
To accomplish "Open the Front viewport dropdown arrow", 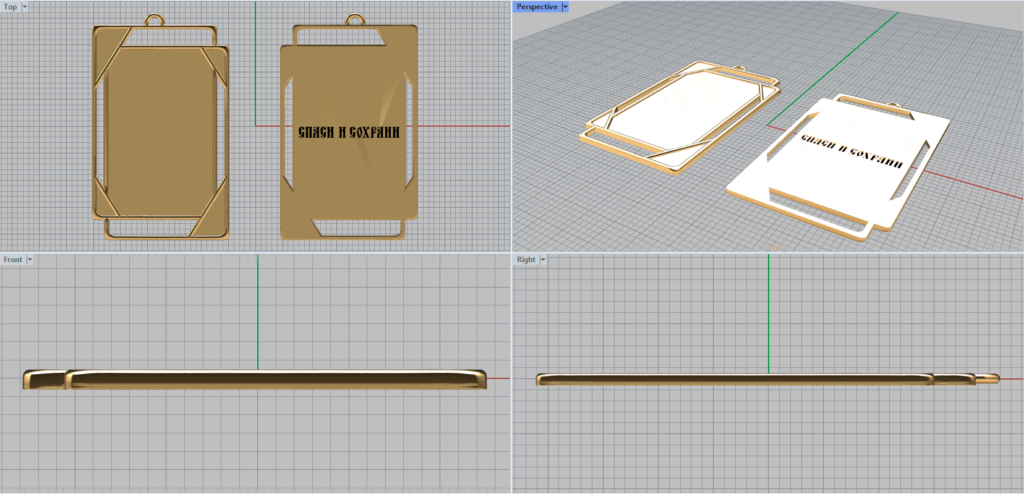I will pyautogui.click(x=30, y=260).
